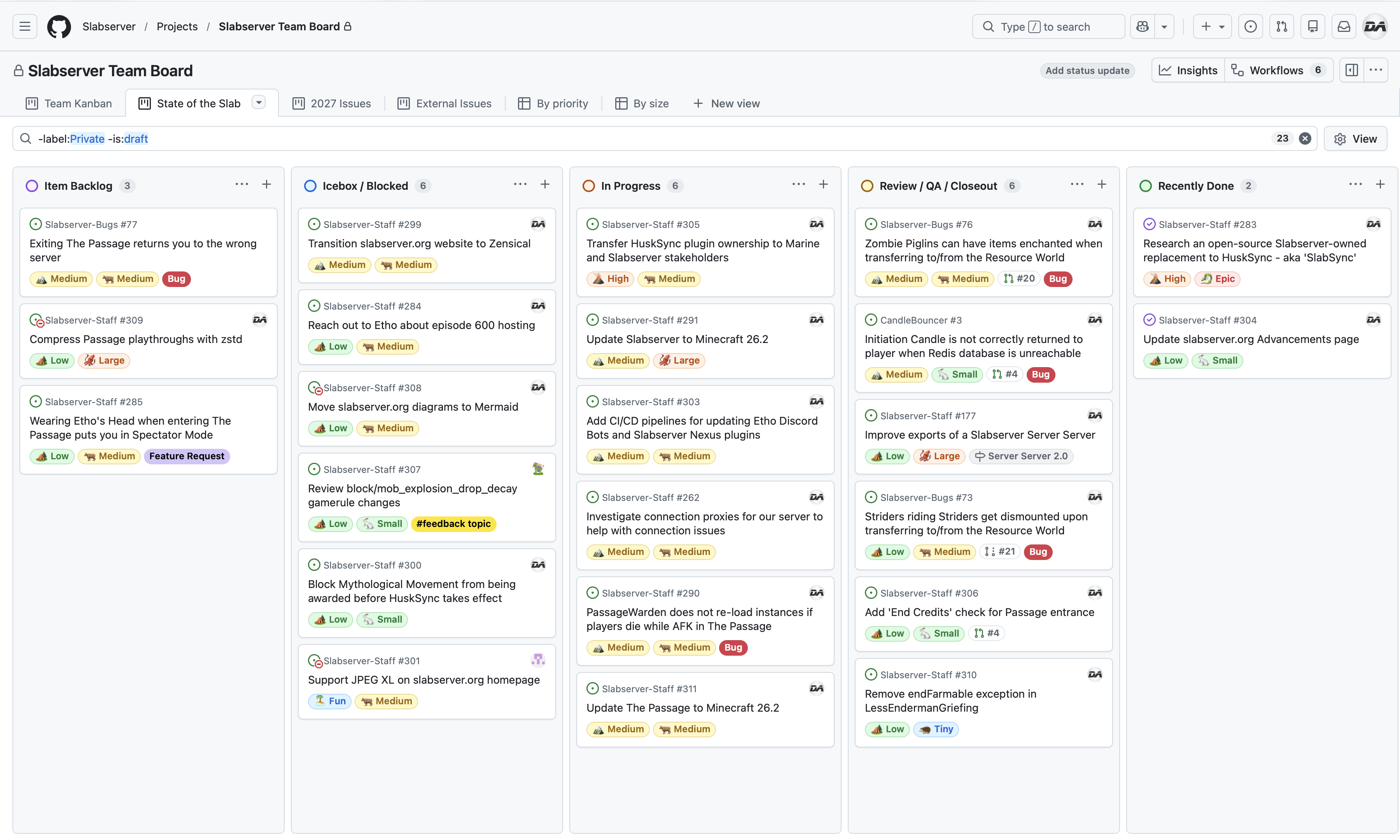
Task: Click the Server Server 2.0 milestone badge
Action: coord(1022,456)
